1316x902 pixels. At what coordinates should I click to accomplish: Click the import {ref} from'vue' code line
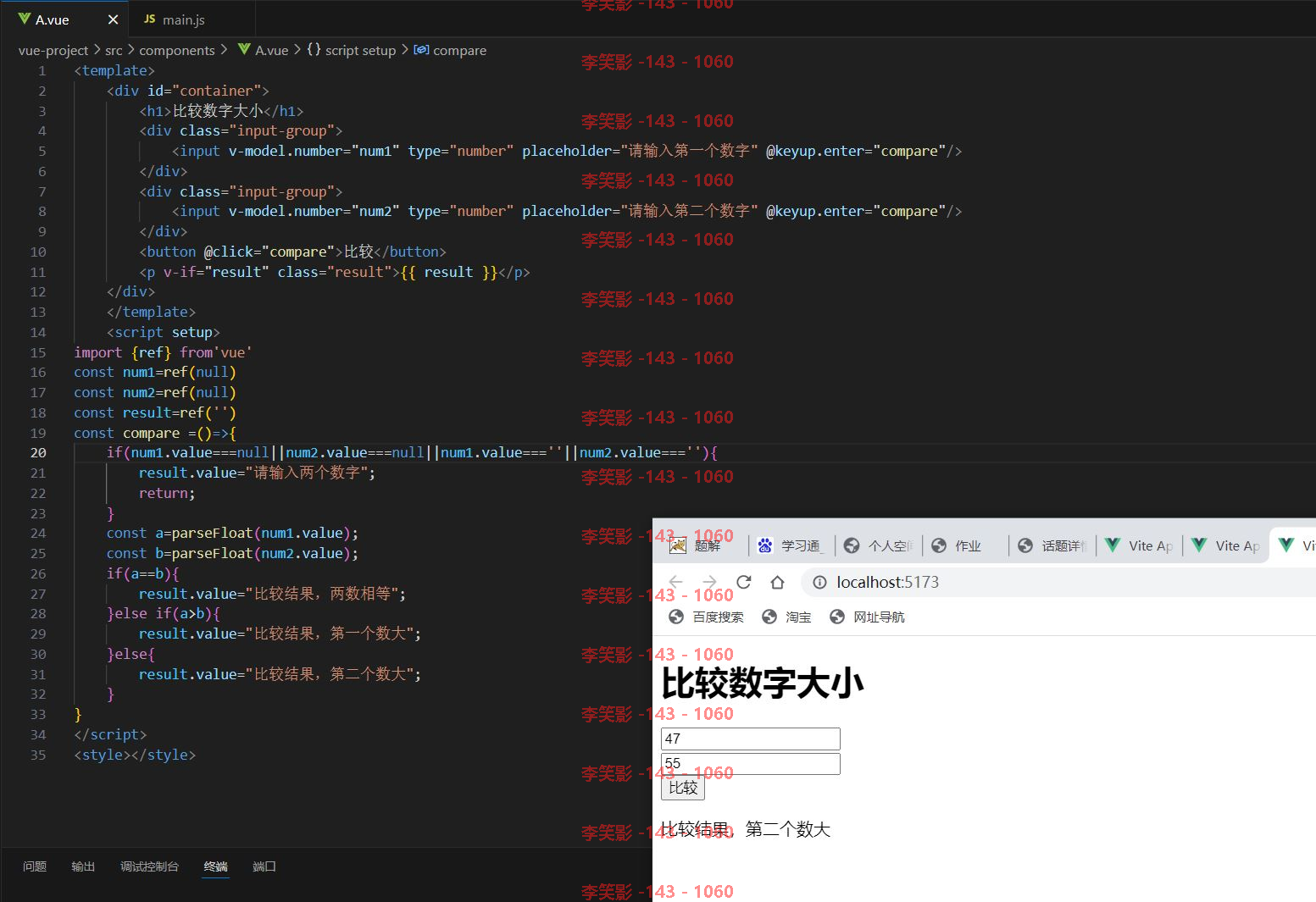pyautogui.click(x=163, y=352)
